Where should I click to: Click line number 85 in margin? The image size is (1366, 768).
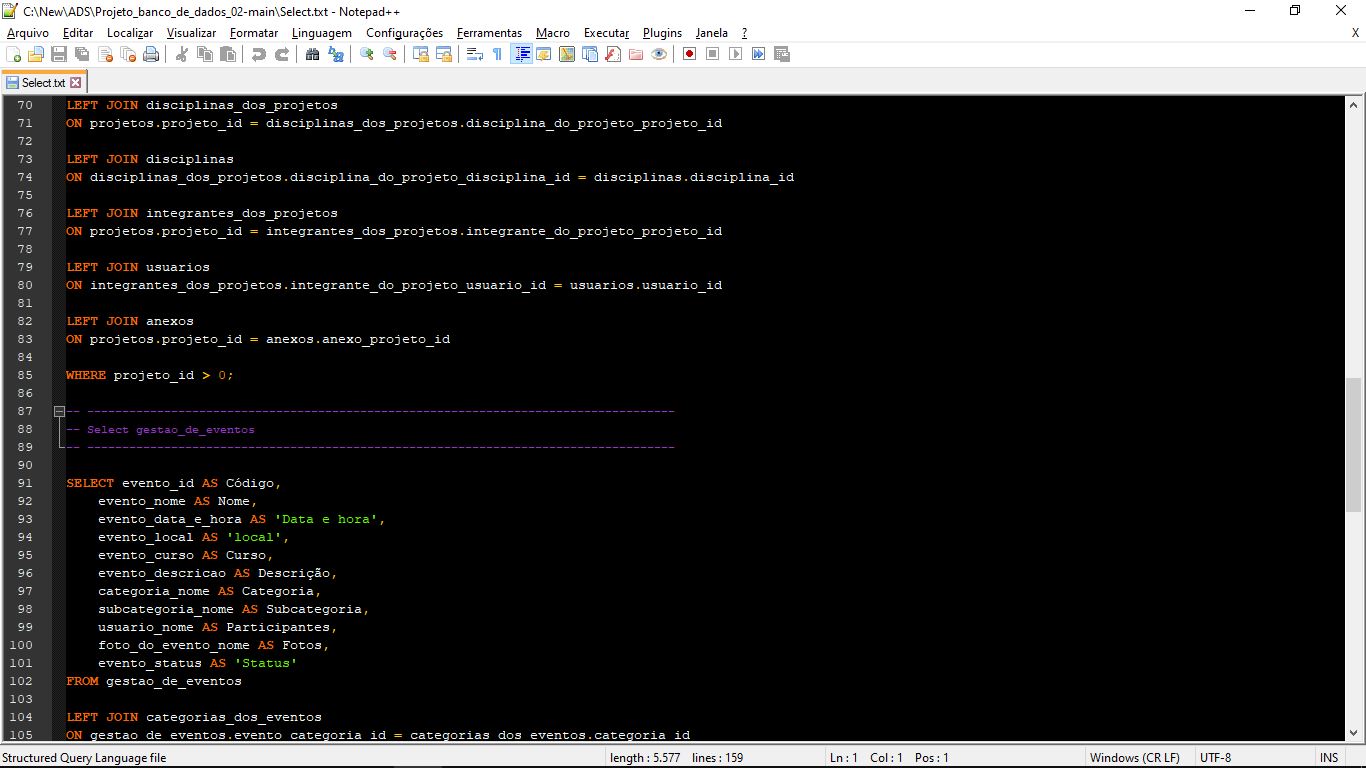click(25, 375)
